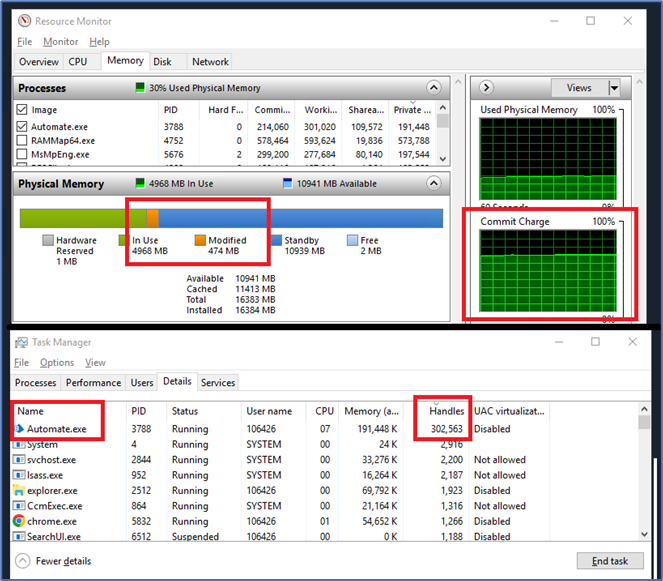This screenshot has width=663, height=581.
Task: Check the RAMMap64.exe process checkbox
Action: [x=22, y=140]
